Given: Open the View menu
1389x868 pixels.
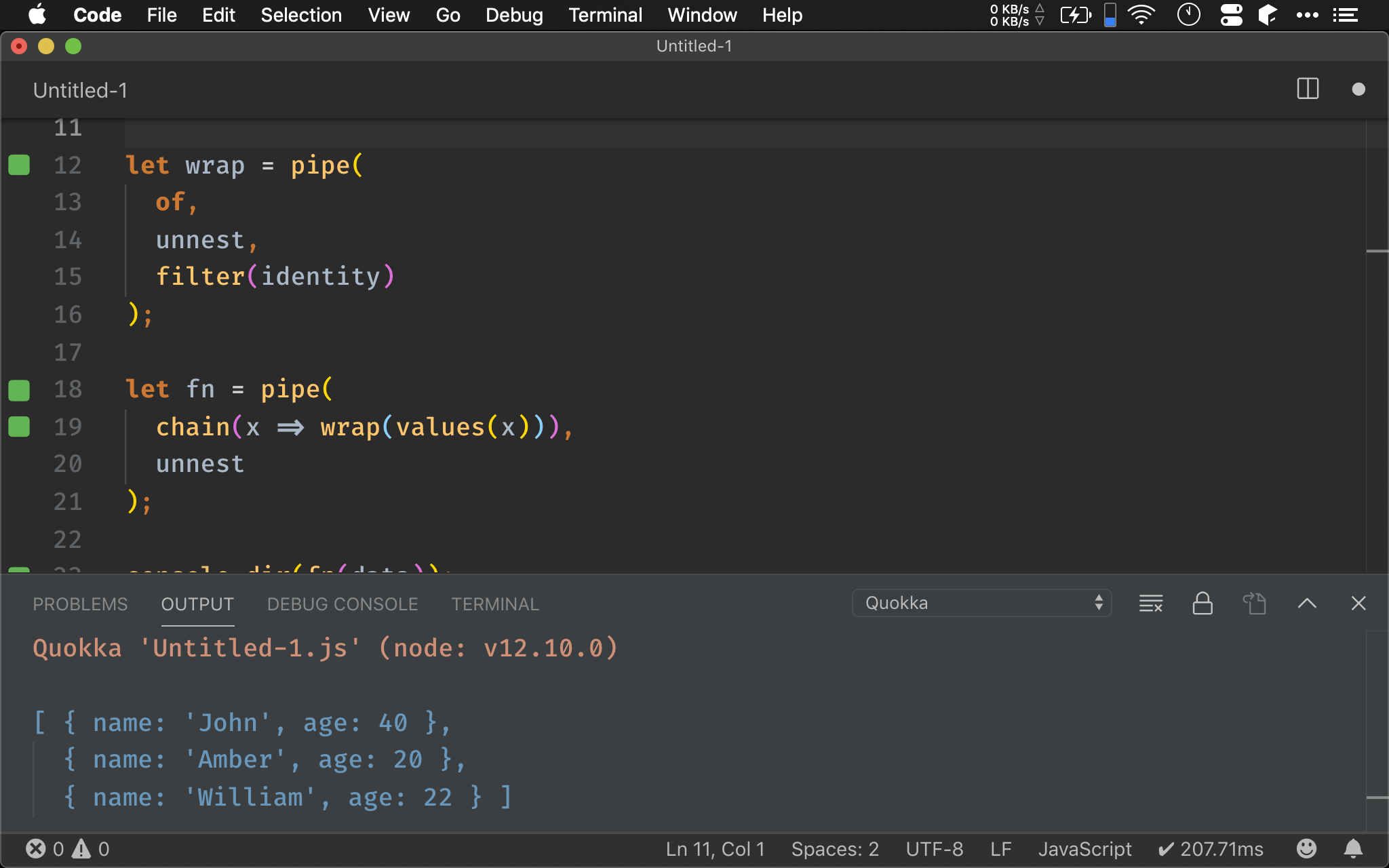Looking at the screenshot, I should (x=389, y=15).
